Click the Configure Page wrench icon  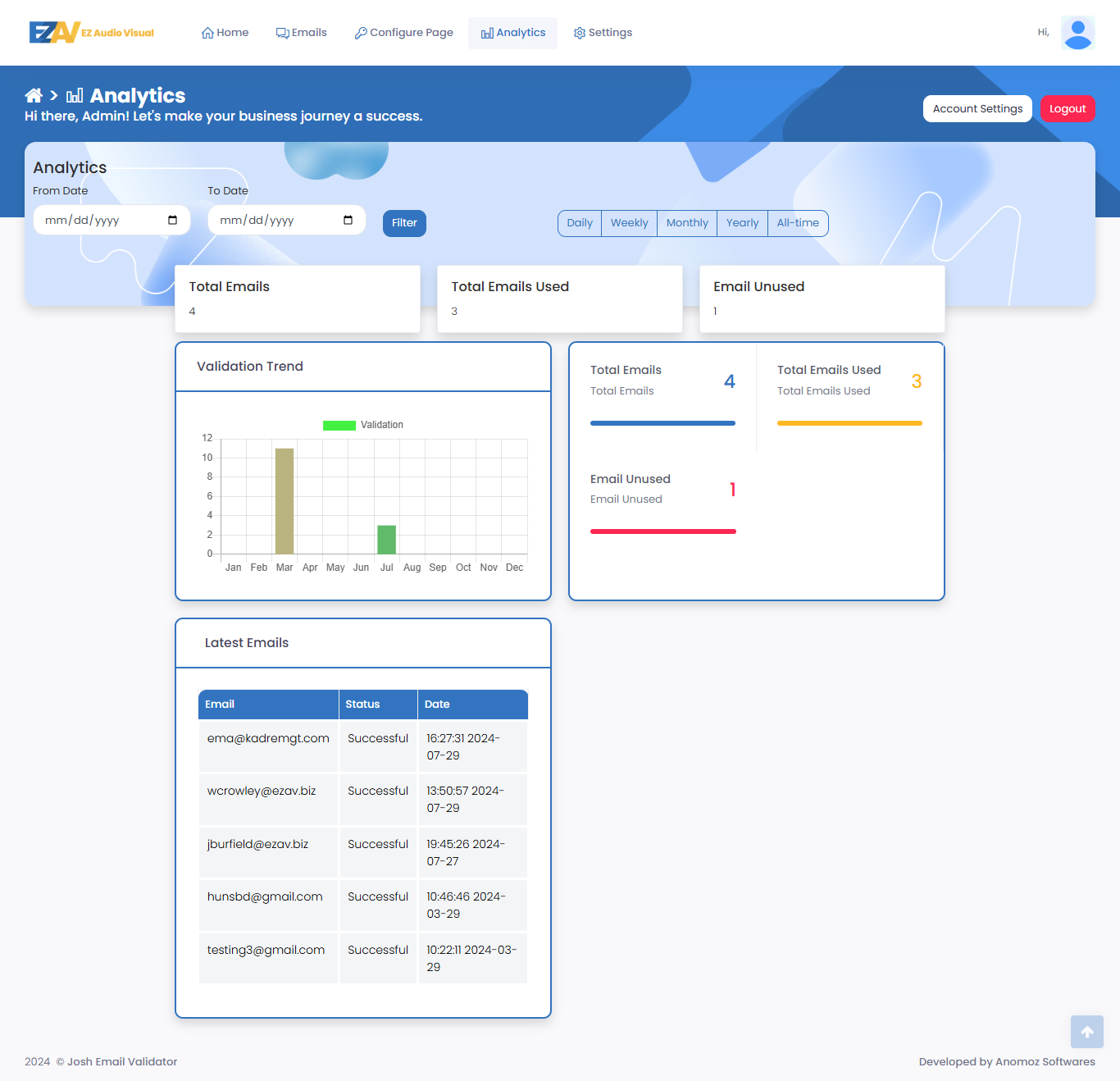(x=360, y=33)
